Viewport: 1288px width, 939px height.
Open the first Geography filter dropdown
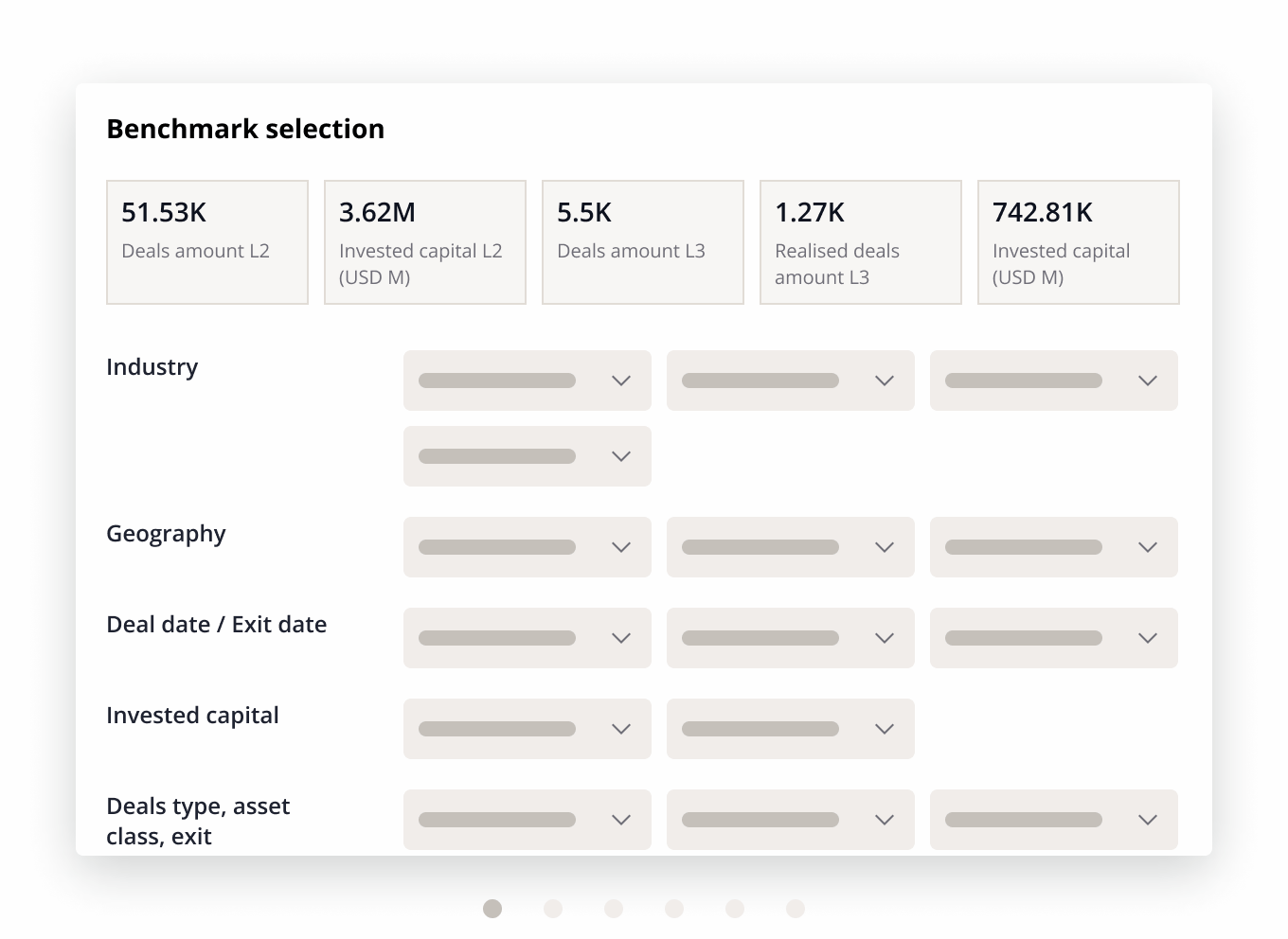click(527, 547)
